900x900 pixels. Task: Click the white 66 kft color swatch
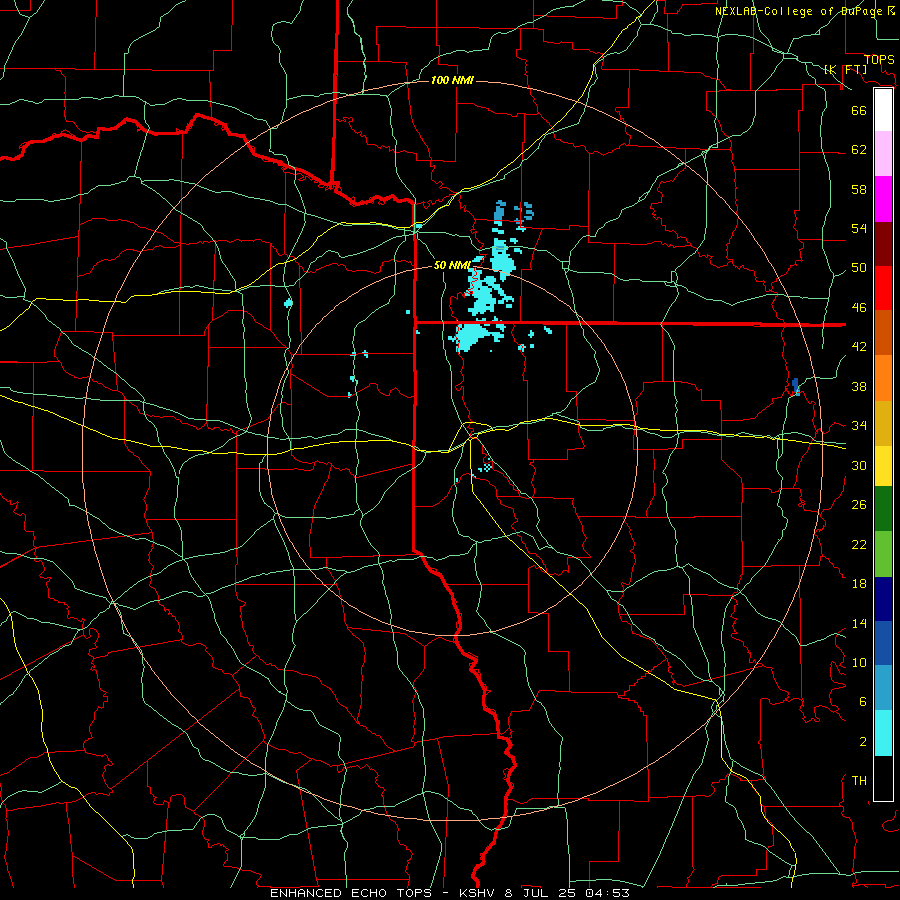[883, 110]
